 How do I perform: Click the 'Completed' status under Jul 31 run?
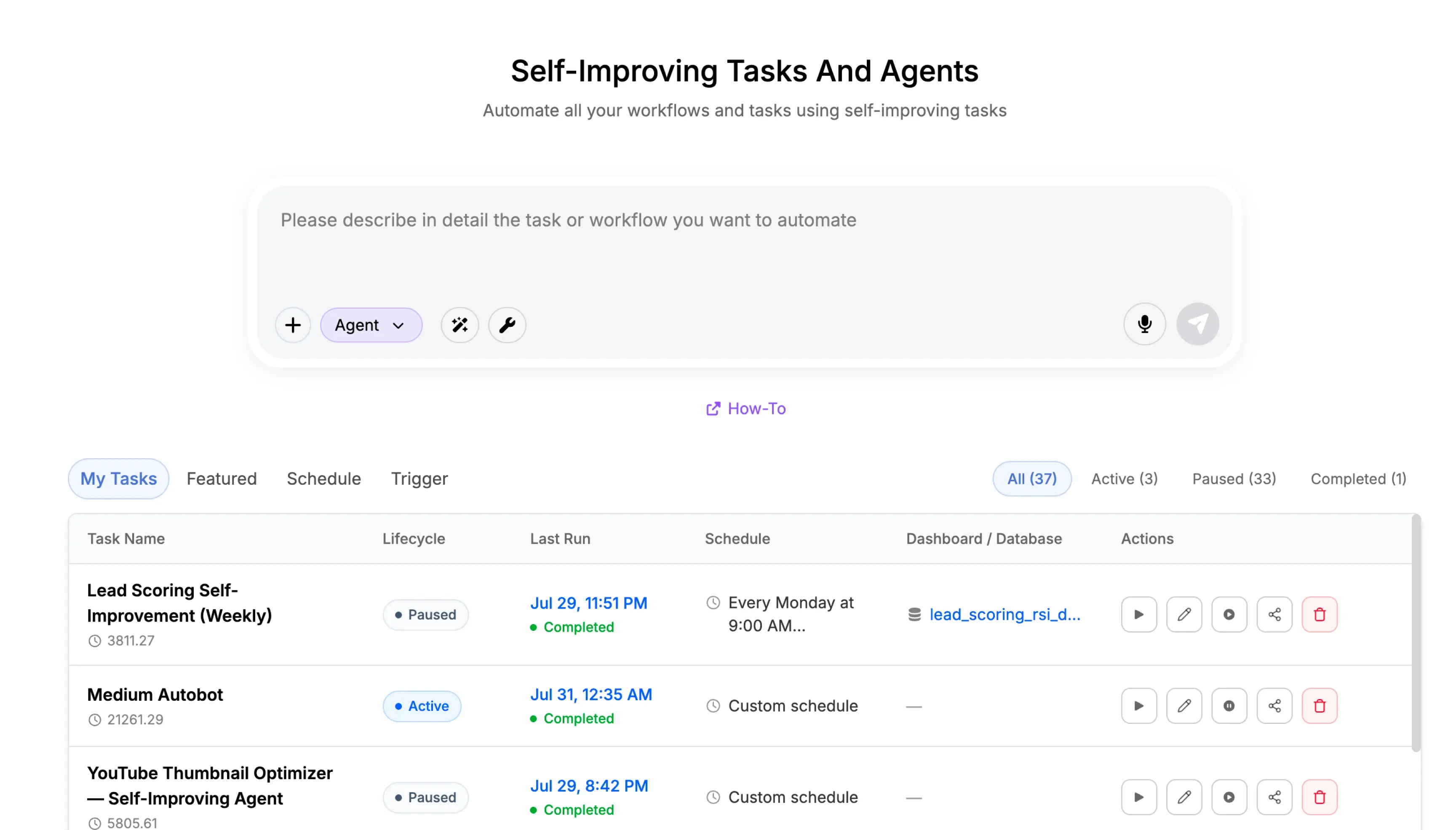point(578,718)
